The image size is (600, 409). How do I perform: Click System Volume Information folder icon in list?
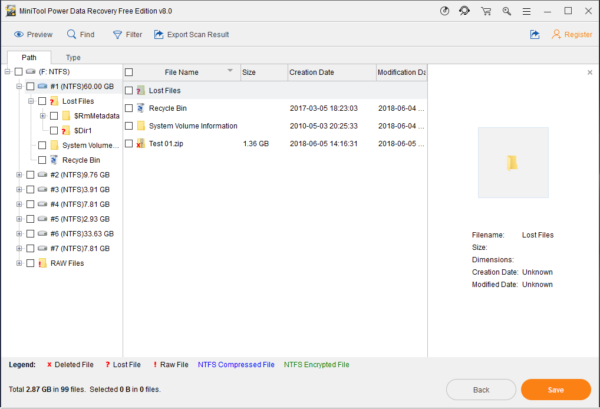pyautogui.click(x=141, y=126)
